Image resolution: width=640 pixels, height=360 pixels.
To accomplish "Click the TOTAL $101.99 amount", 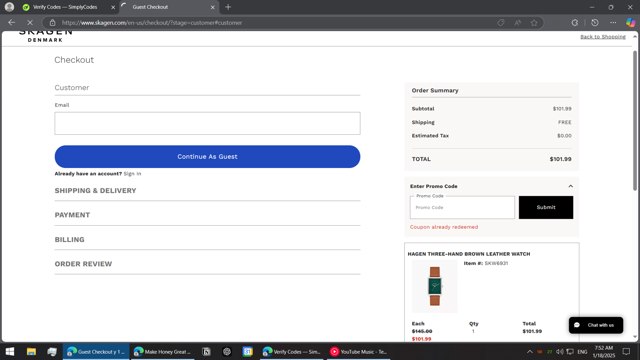I will (x=560, y=159).
